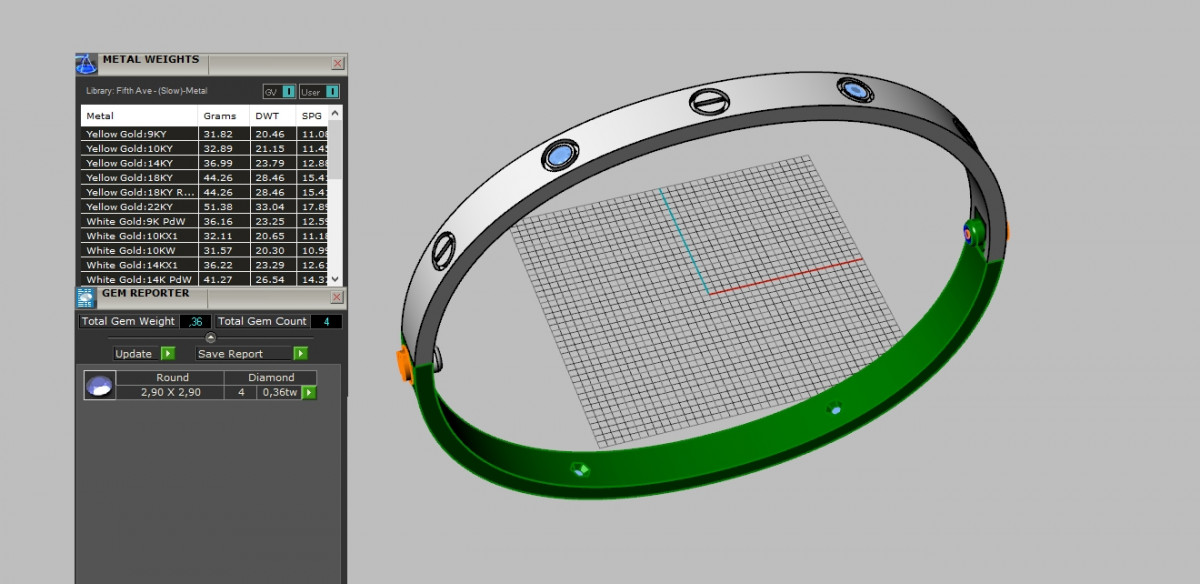Click the DWT column header
The image size is (1200, 584).
[267, 116]
